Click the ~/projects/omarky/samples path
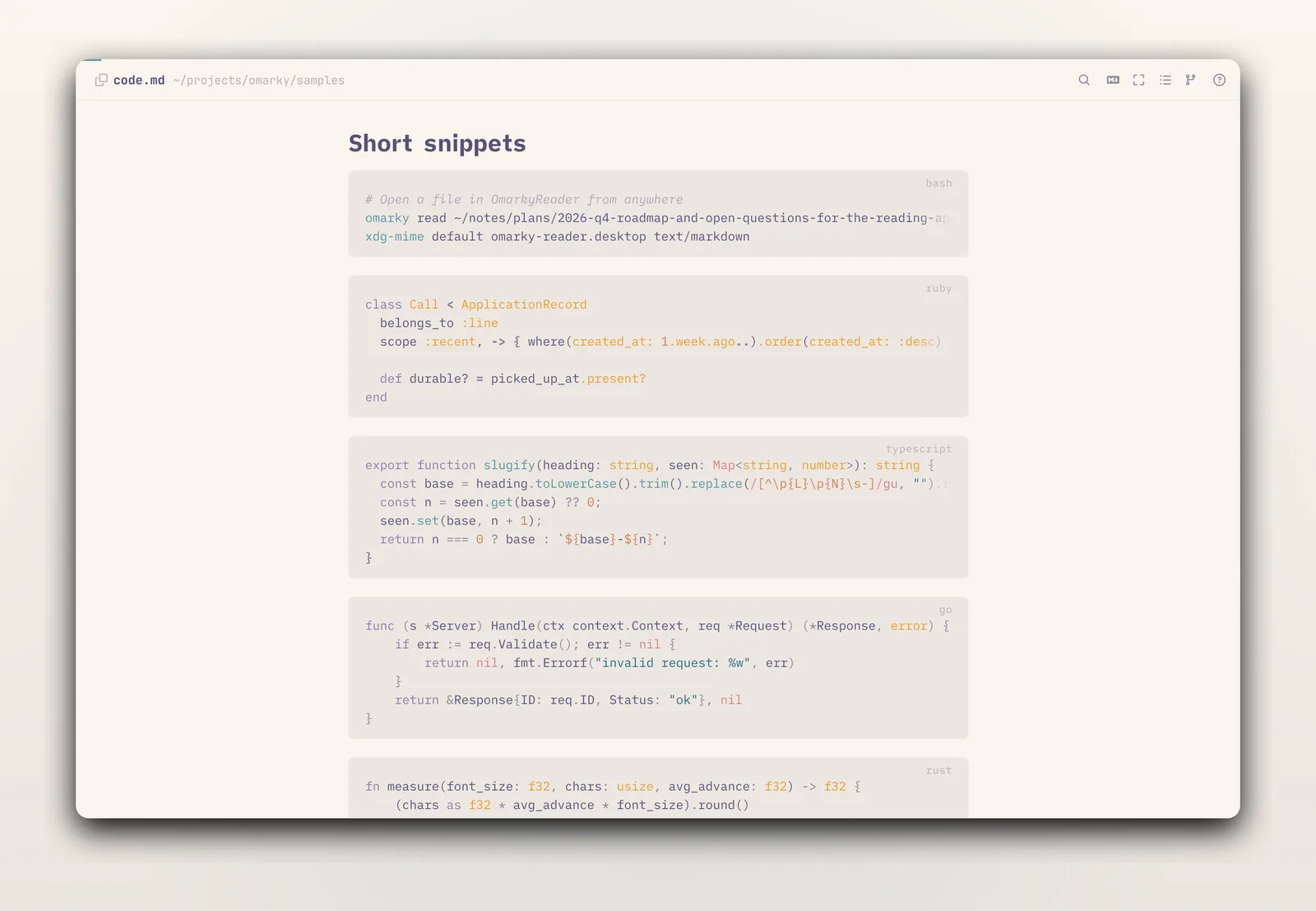 tap(258, 81)
